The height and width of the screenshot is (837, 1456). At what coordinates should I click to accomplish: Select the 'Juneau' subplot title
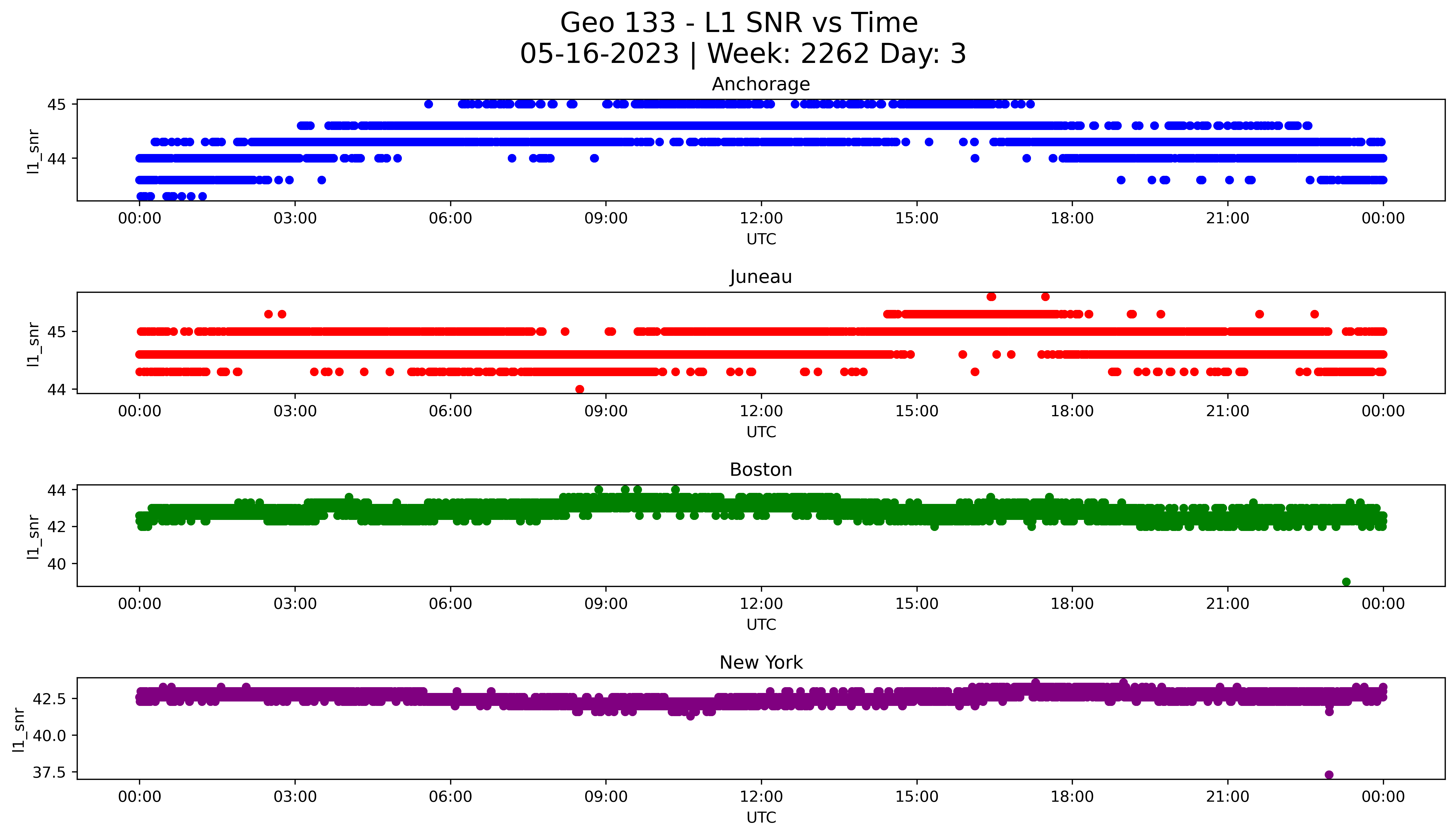(761, 277)
